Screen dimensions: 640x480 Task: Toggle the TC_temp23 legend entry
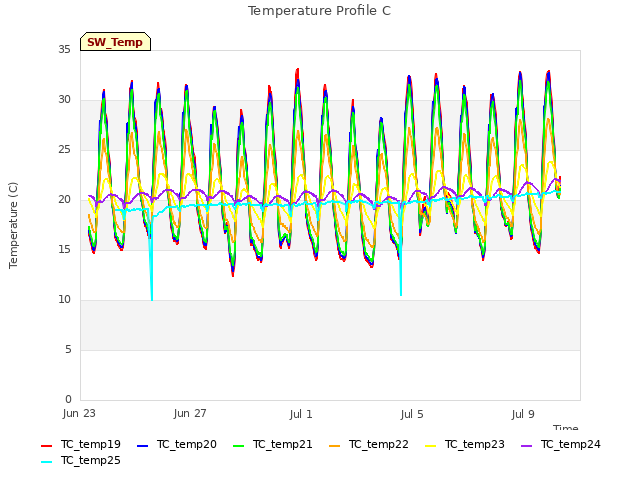[x=464, y=444]
